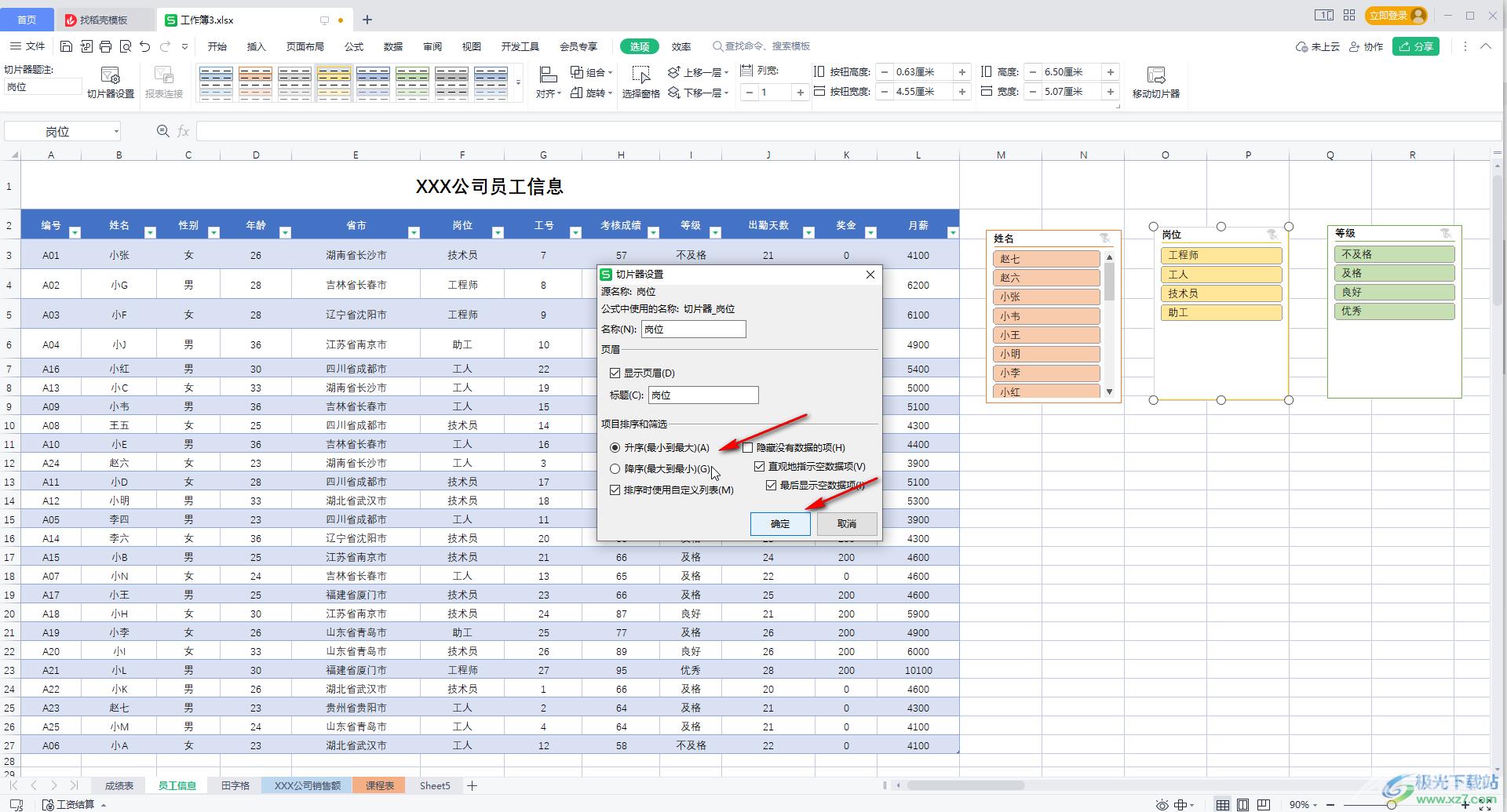Add a new sheet with plus icon
This screenshot has height=812, width=1507.
tap(472, 785)
